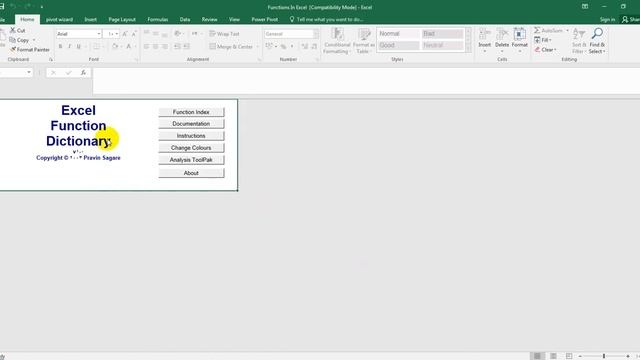
Task: Click the Undo icon in Quick Access
Action: 13,7
